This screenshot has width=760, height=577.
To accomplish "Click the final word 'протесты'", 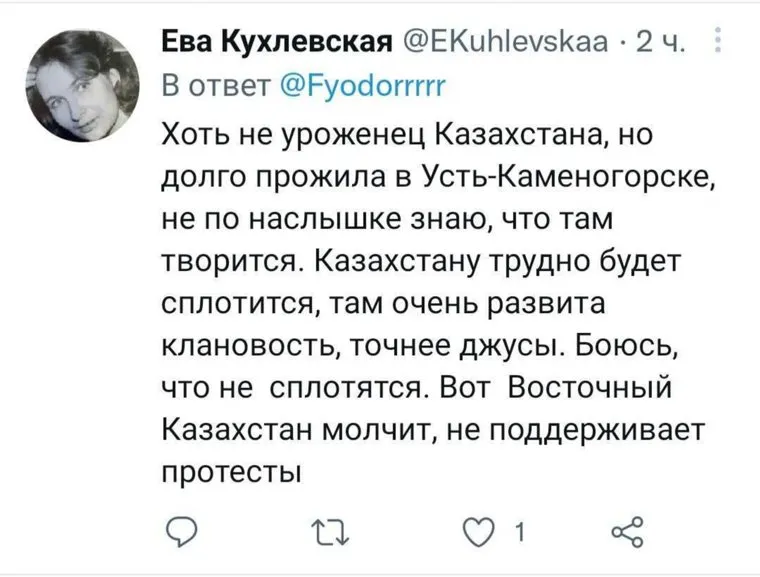I will pyautogui.click(x=231, y=471).
